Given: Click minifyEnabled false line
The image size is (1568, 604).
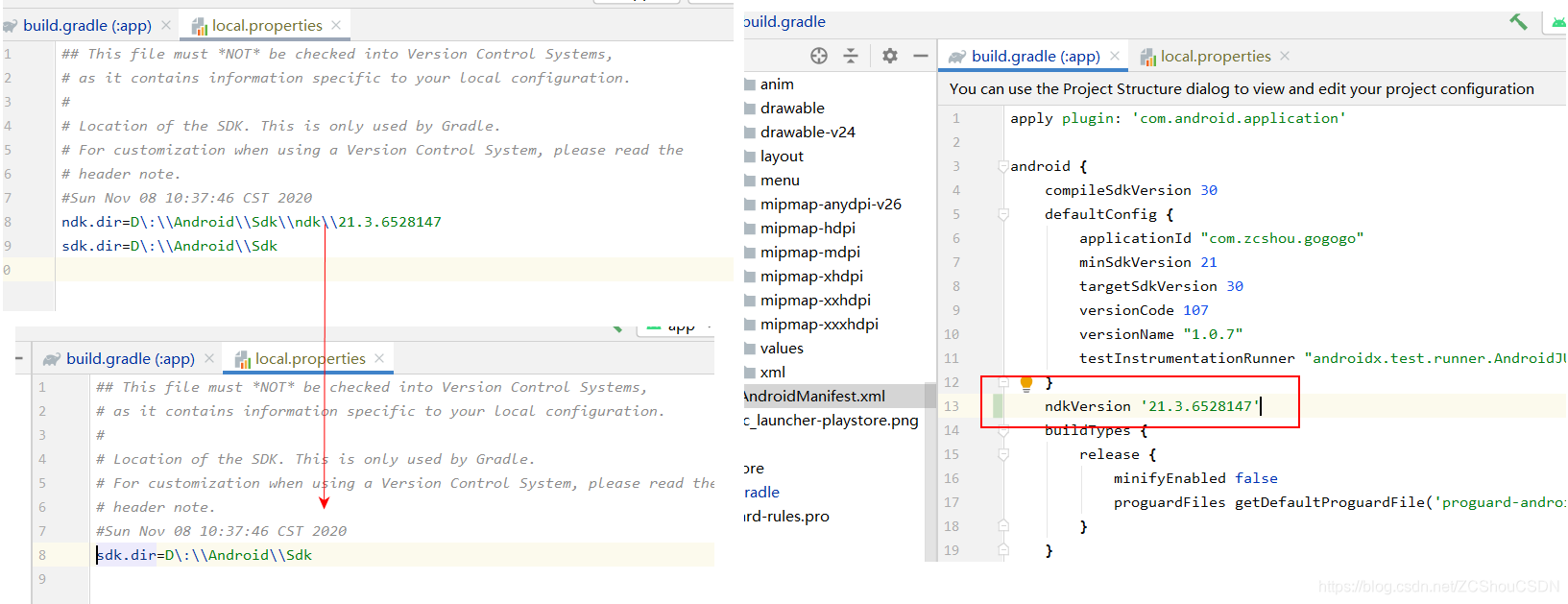Looking at the screenshot, I should click(x=1195, y=478).
